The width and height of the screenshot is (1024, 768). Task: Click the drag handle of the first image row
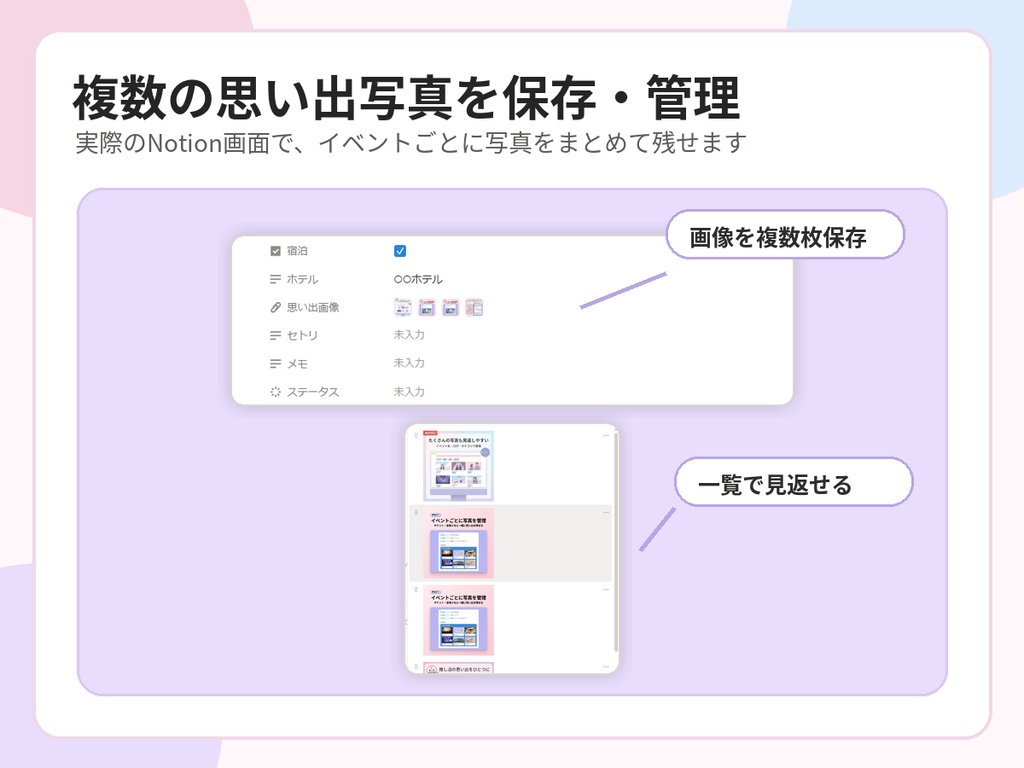tap(417, 435)
